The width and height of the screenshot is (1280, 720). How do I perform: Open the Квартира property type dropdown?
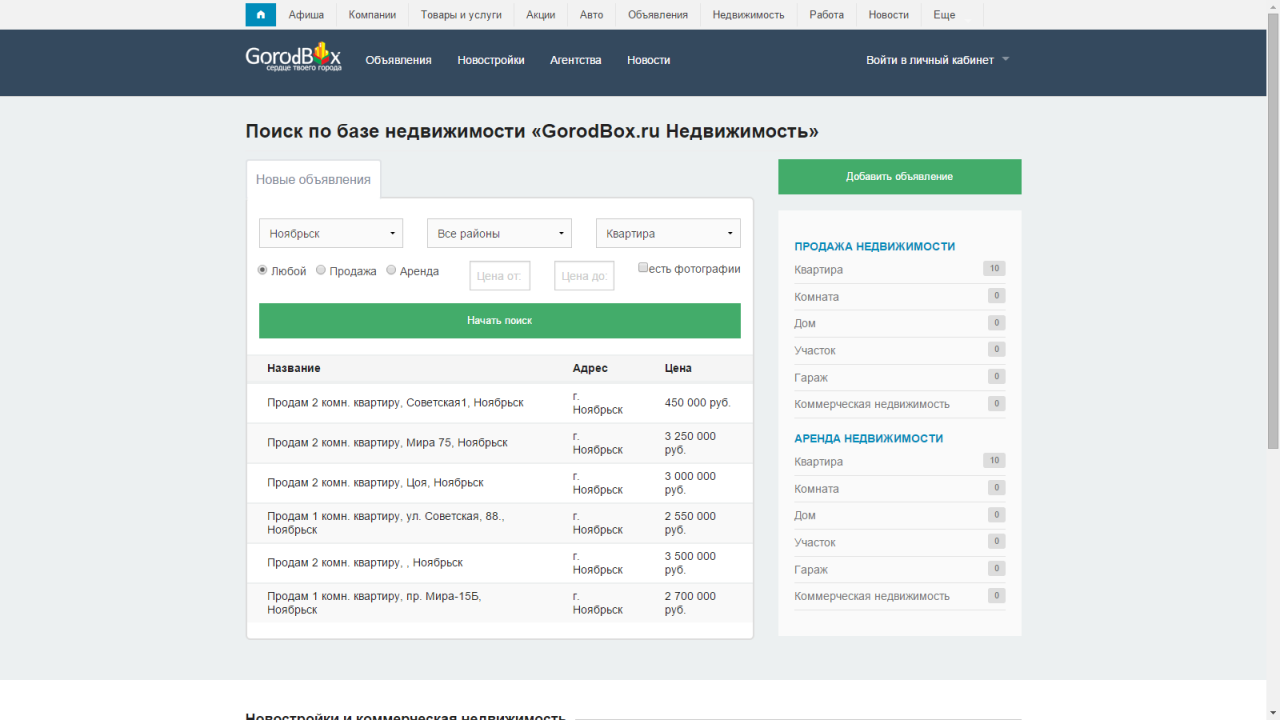[668, 233]
